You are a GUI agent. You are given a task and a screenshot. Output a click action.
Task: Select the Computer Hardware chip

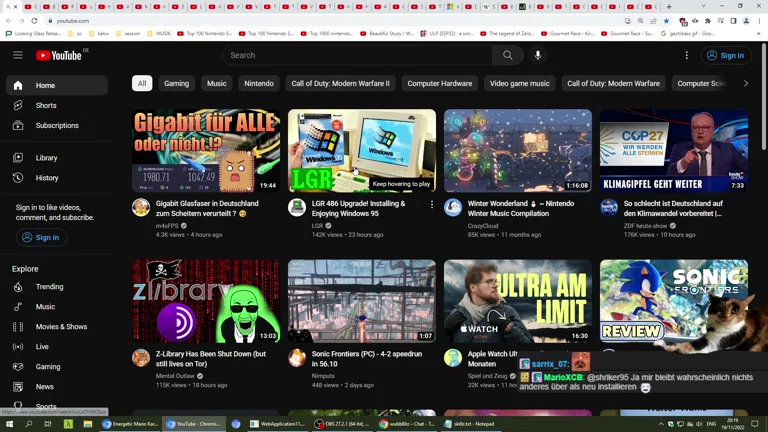tap(439, 84)
